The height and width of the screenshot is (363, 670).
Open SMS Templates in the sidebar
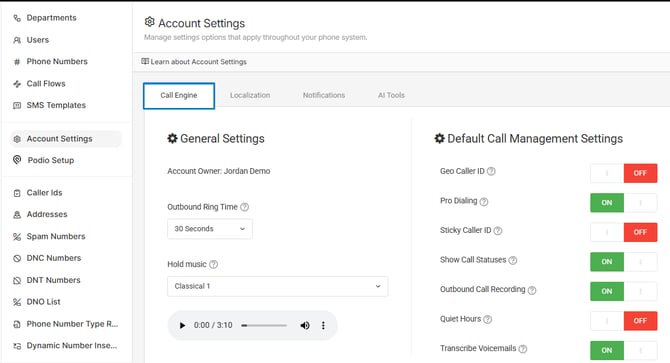[x=56, y=105]
